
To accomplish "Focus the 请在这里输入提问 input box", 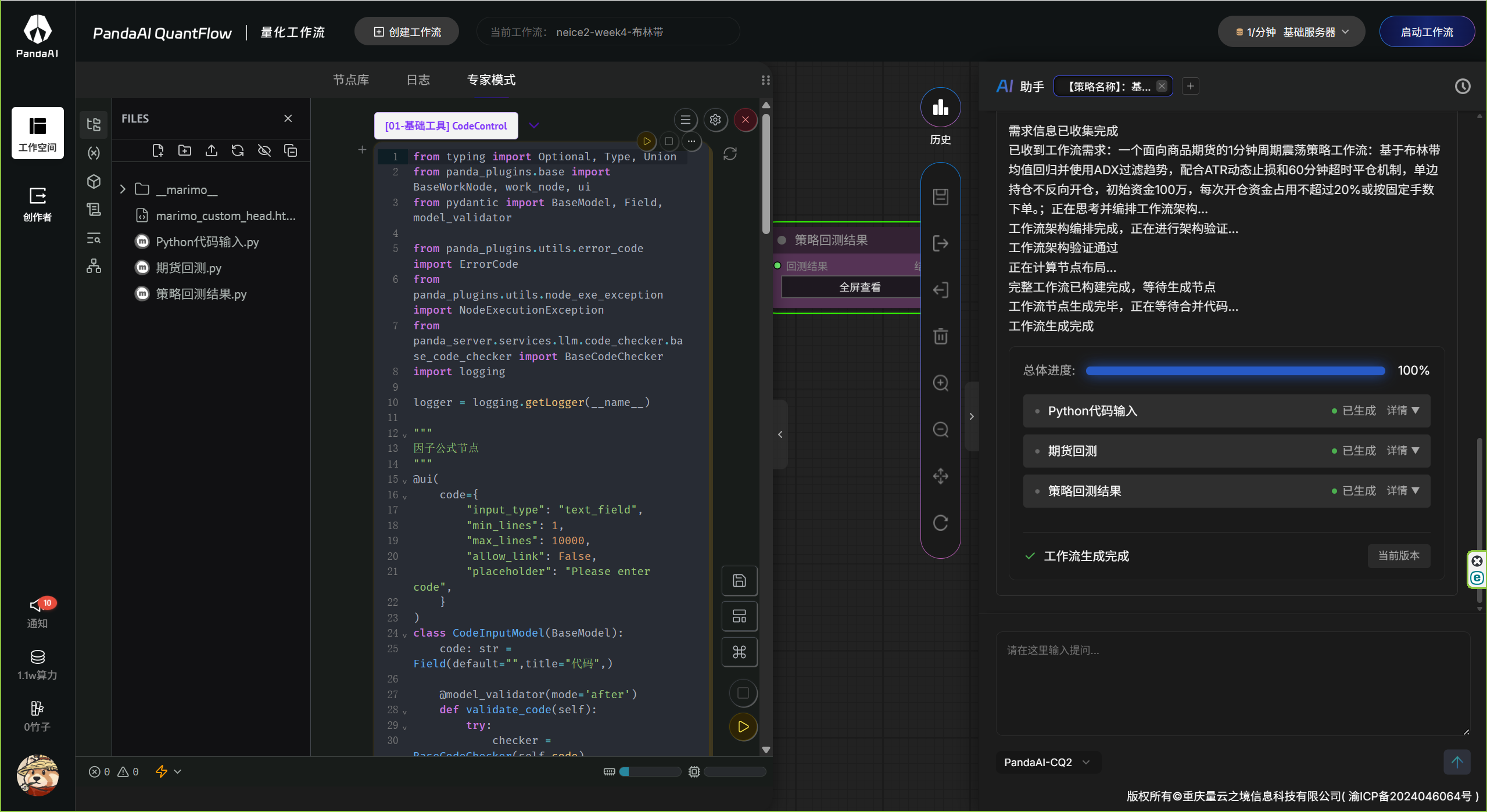I will [1232, 684].
